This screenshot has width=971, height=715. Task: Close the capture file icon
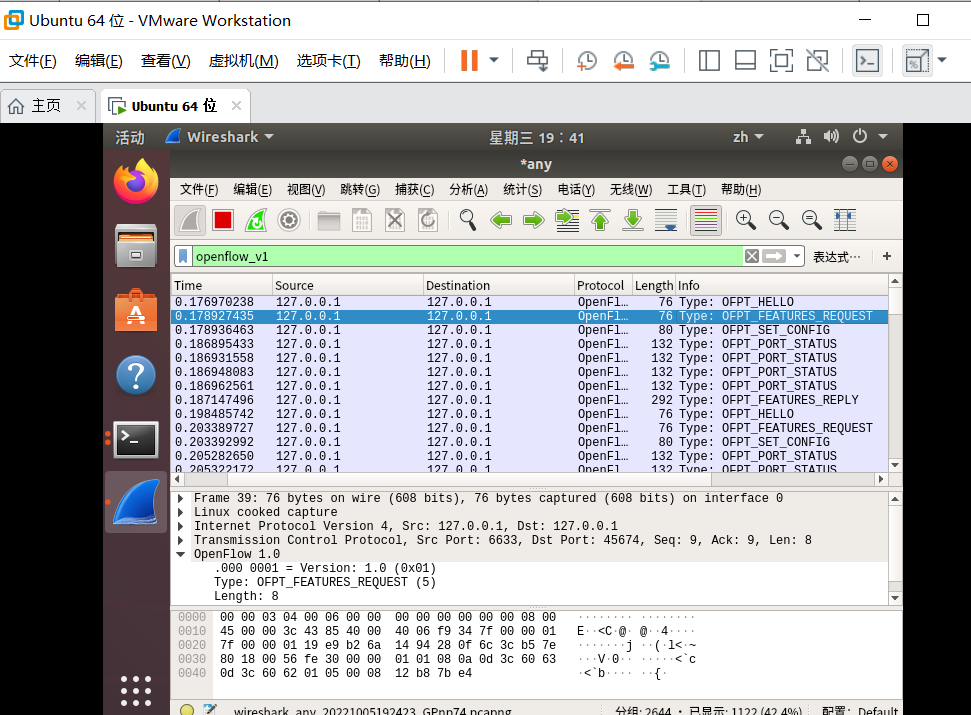[394, 220]
